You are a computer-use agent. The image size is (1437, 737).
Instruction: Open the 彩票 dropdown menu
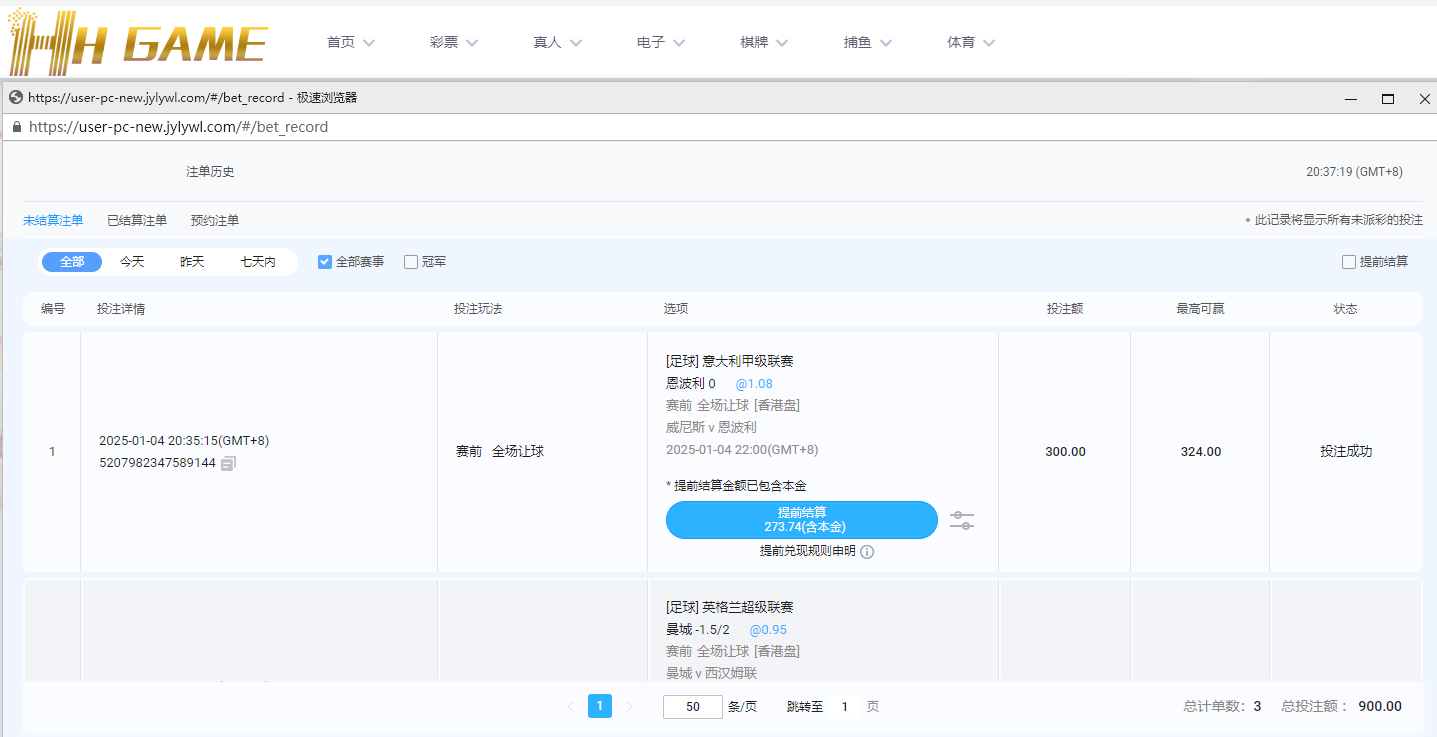point(453,42)
